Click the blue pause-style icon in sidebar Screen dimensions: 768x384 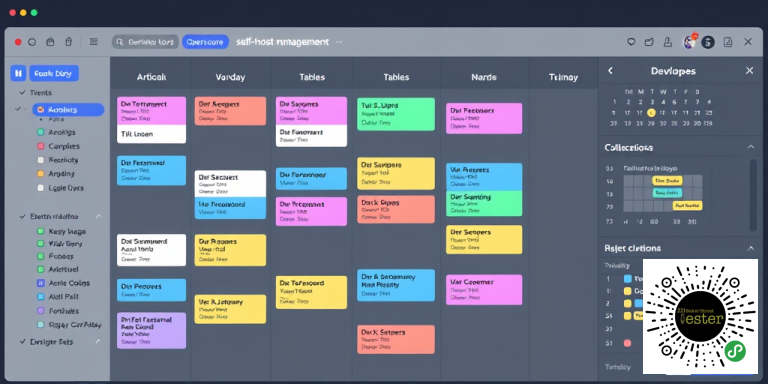(18, 73)
